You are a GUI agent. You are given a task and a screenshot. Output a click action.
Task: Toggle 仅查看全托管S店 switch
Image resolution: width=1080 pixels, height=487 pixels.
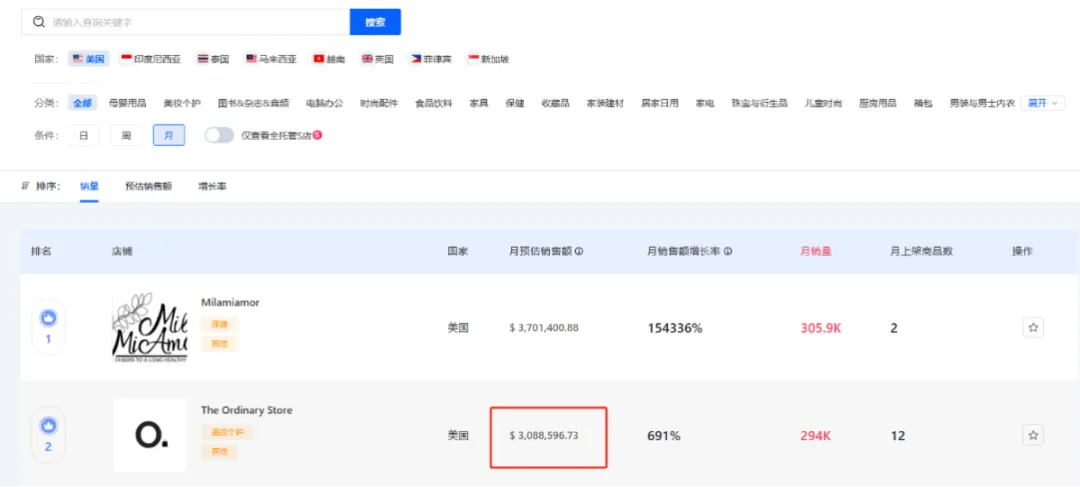[219, 136]
